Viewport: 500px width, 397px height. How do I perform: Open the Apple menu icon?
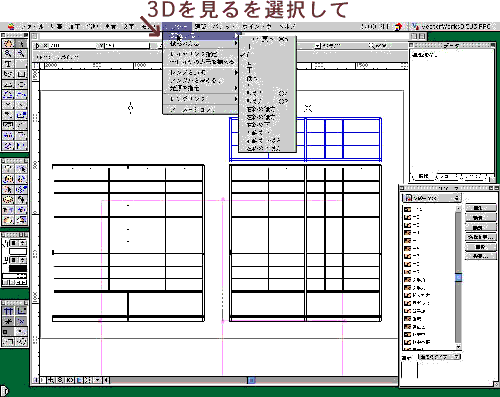tap(11, 27)
